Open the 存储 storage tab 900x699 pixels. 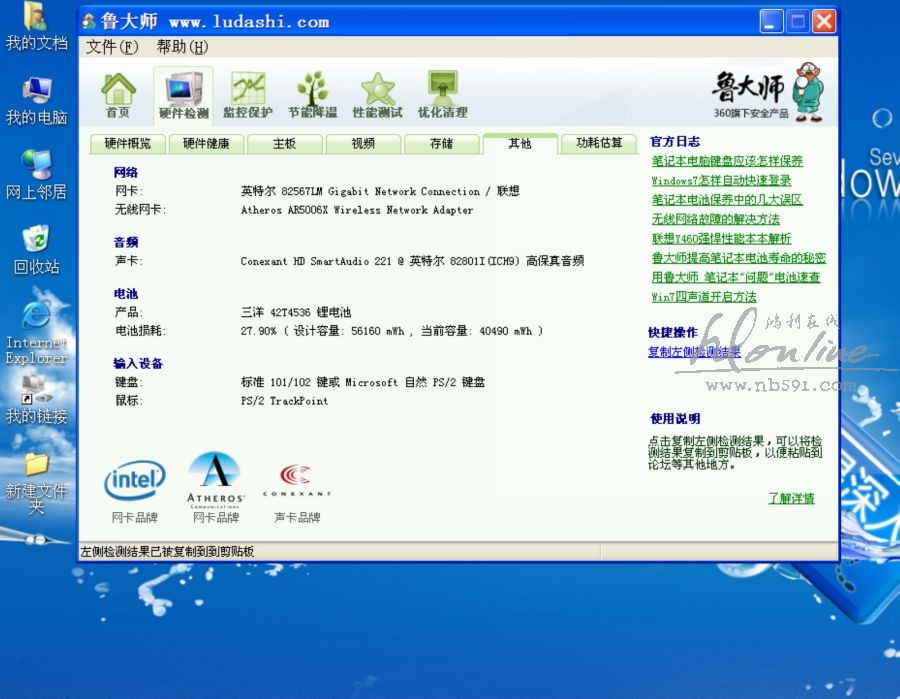pyautogui.click(x=441, y=144)
